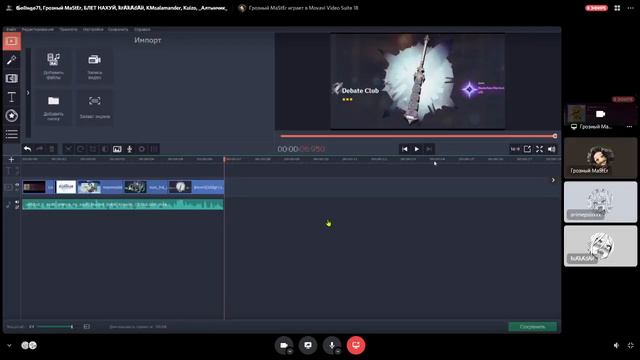
Task: Open Discord call more options ellipsis
Action: (631, 8)
